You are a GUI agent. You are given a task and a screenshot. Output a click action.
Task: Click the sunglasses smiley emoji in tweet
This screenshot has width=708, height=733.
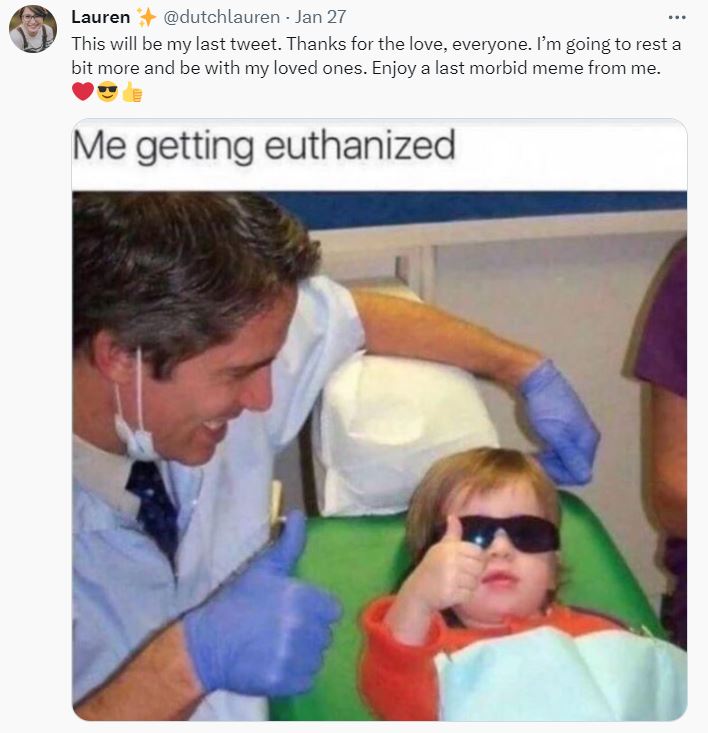[107, 91]
